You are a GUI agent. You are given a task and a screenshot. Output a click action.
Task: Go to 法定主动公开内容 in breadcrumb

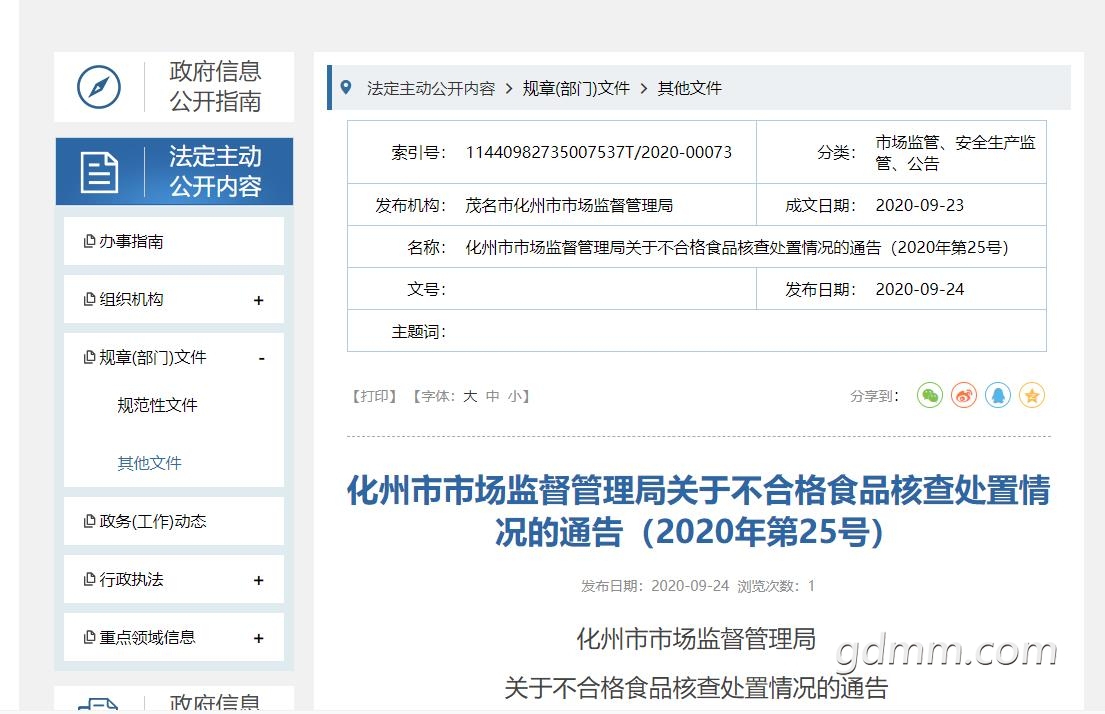pos(431,88)
